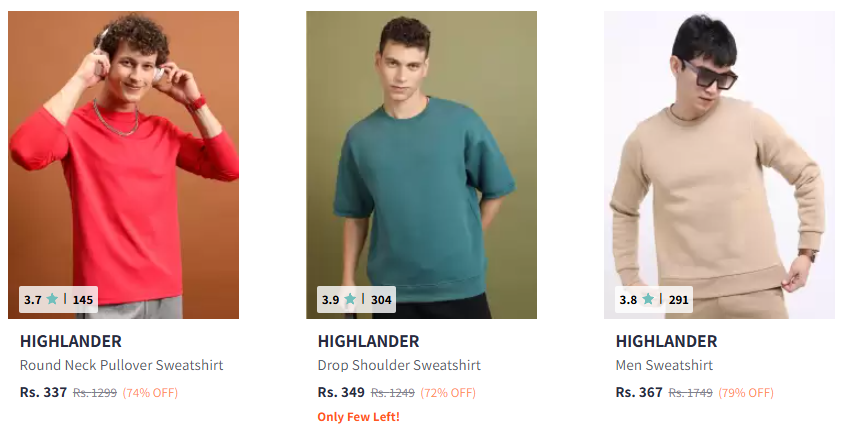This screenshot has height=448, width=859.
Task: Click the Only Few Left! label
Action: pyautogui.click(x=359, y=417)
